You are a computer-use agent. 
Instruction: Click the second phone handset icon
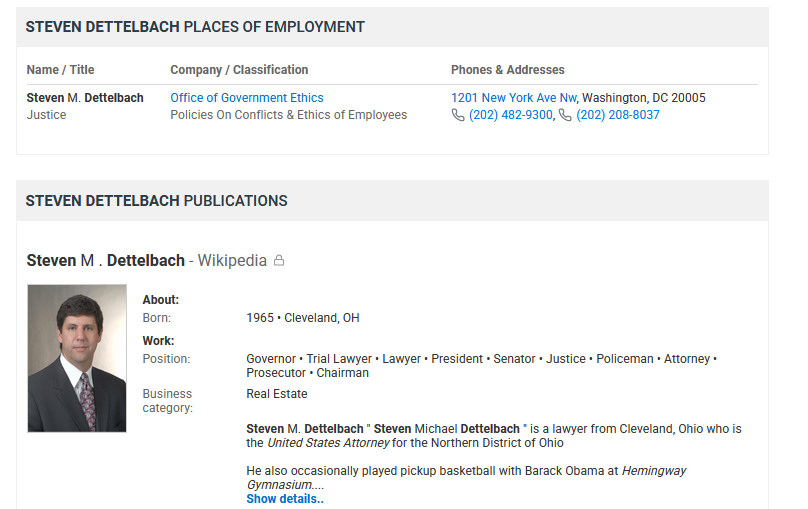click(x=565, y=115)
